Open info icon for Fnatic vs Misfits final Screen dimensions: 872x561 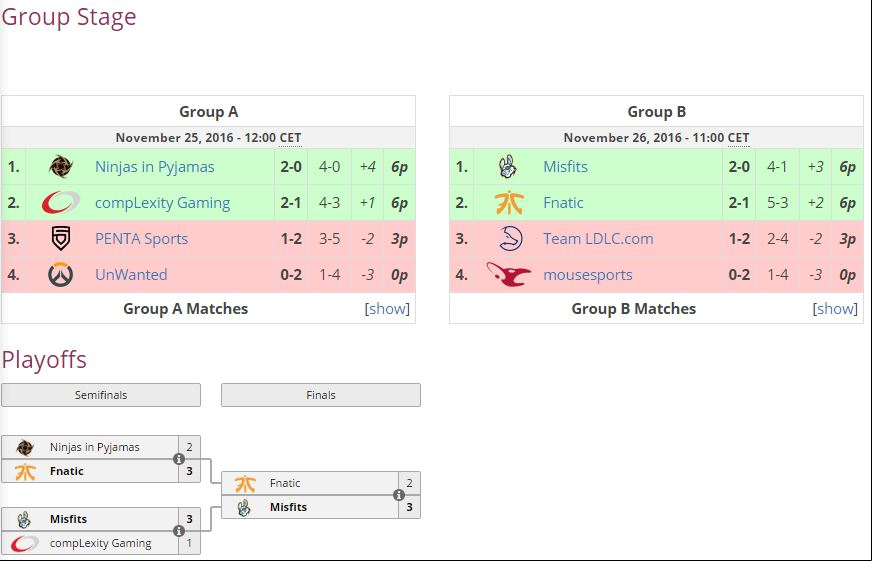click(399, 495)
